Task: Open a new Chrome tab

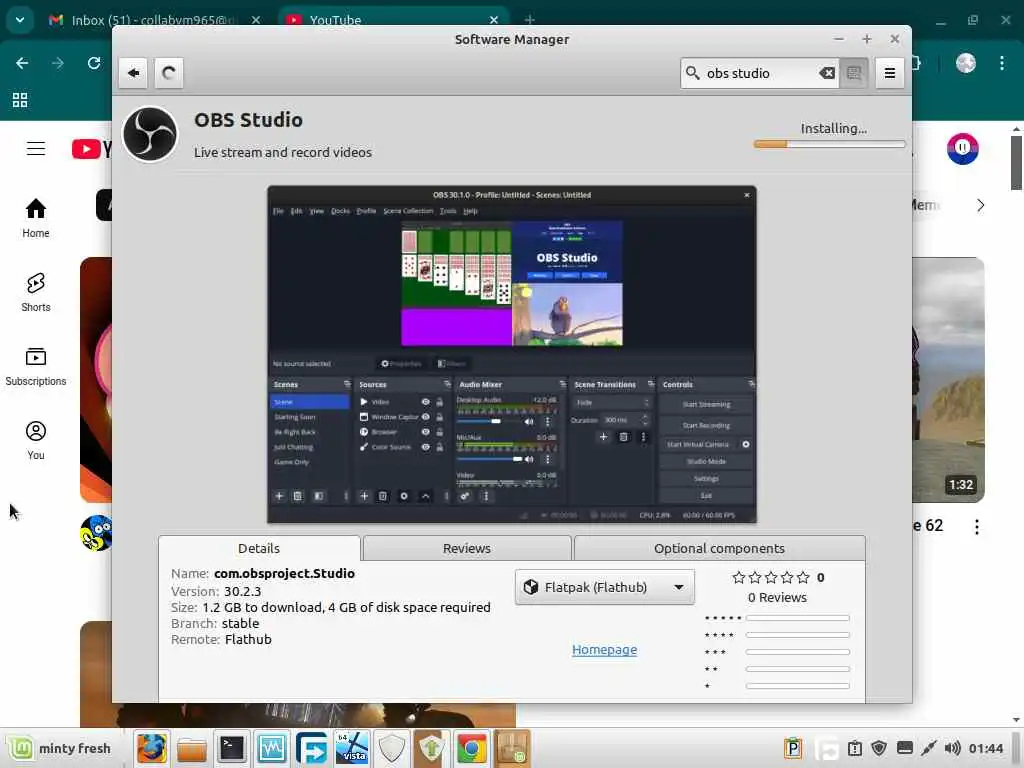Action: coord(530,20)
